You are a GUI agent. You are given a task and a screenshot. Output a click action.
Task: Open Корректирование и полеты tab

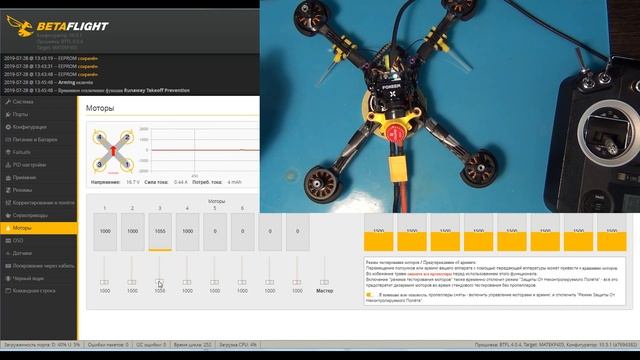39,203
